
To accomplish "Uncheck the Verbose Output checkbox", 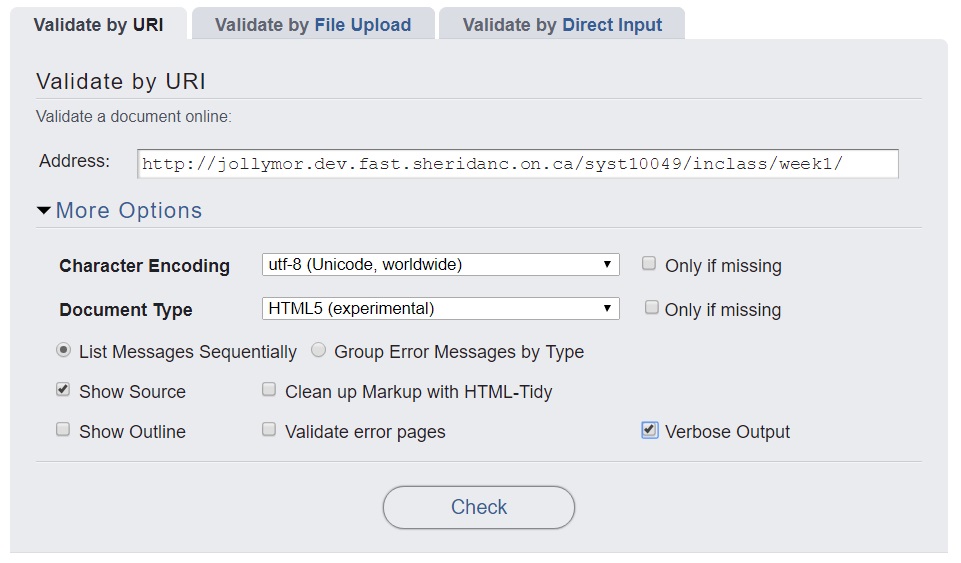I will click(x=650, y=430).
